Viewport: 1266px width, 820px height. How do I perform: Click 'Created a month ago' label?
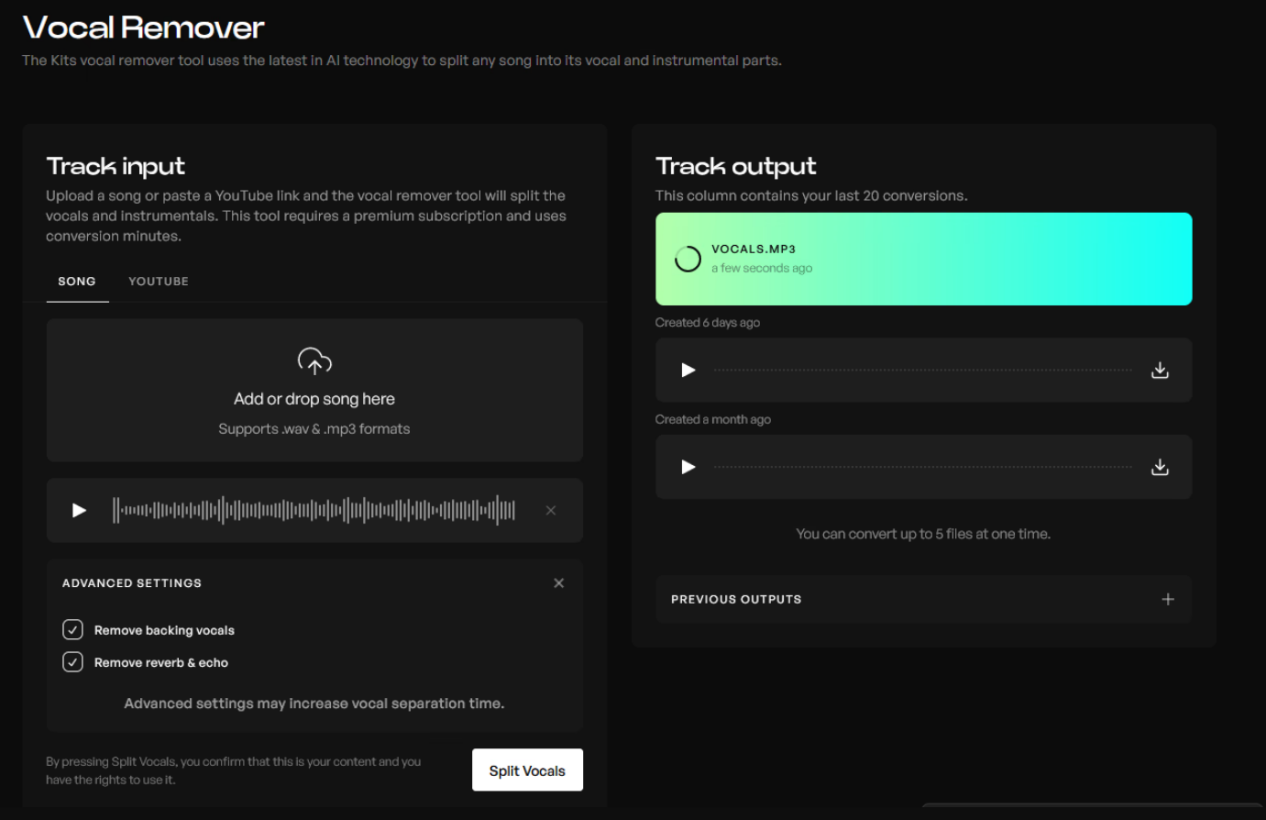coord(713,420)
